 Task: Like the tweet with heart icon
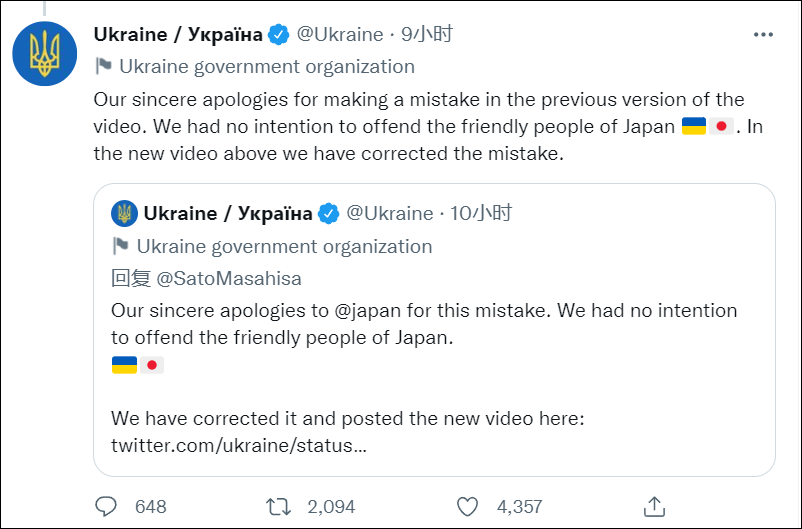coord(467,506)
